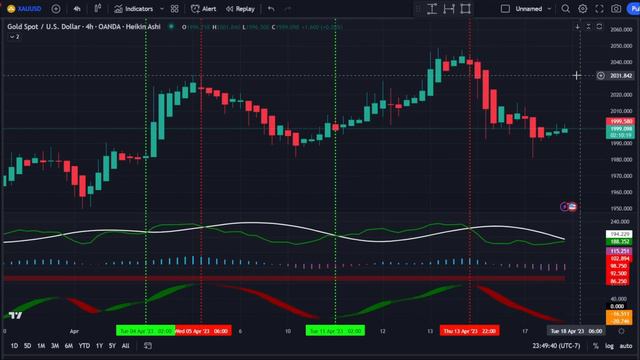Image resolution: width=640 pixels, height=360 pixels.
Task: Add a compare symbol with the plus icon
Action: point(56,9)
